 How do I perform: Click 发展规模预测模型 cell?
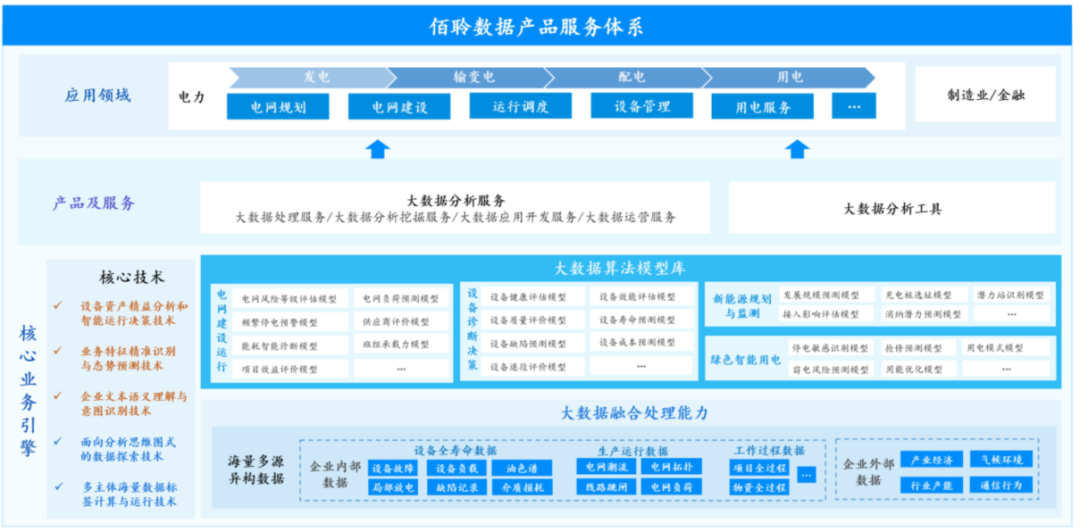(826, 295)
